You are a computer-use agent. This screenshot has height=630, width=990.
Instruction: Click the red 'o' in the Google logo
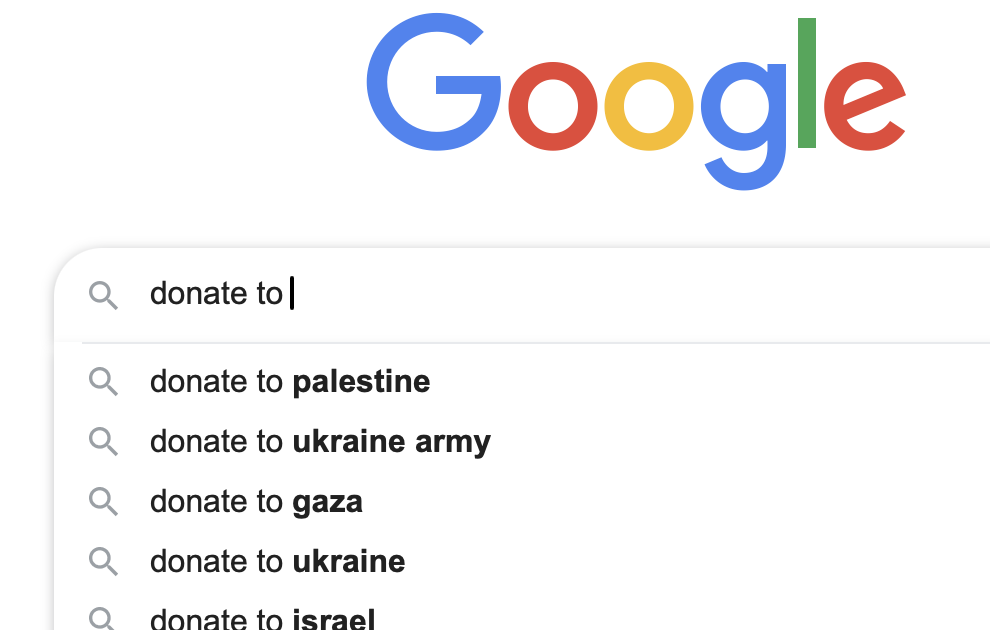555,105
